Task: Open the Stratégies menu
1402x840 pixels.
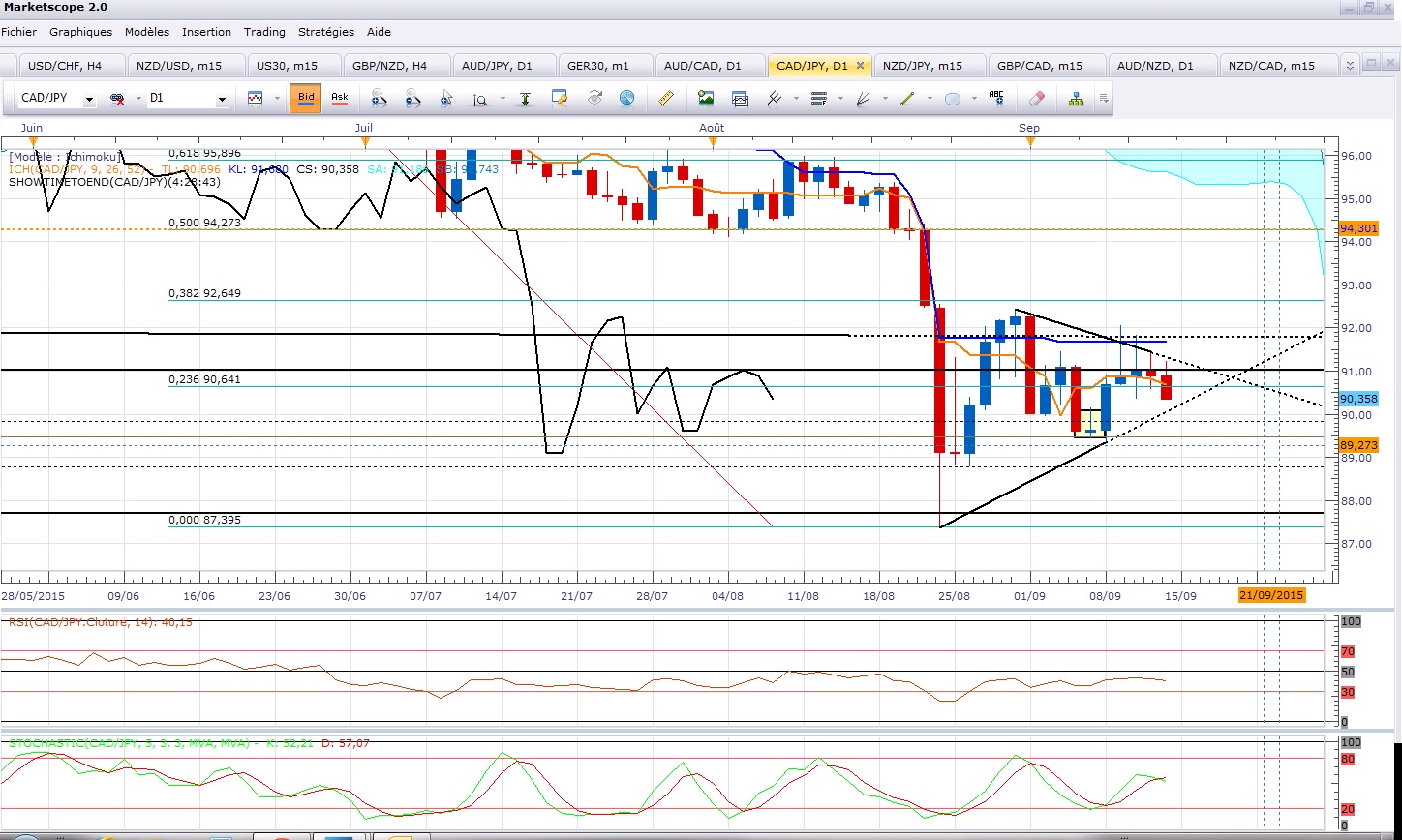Action: click(326, 32)
